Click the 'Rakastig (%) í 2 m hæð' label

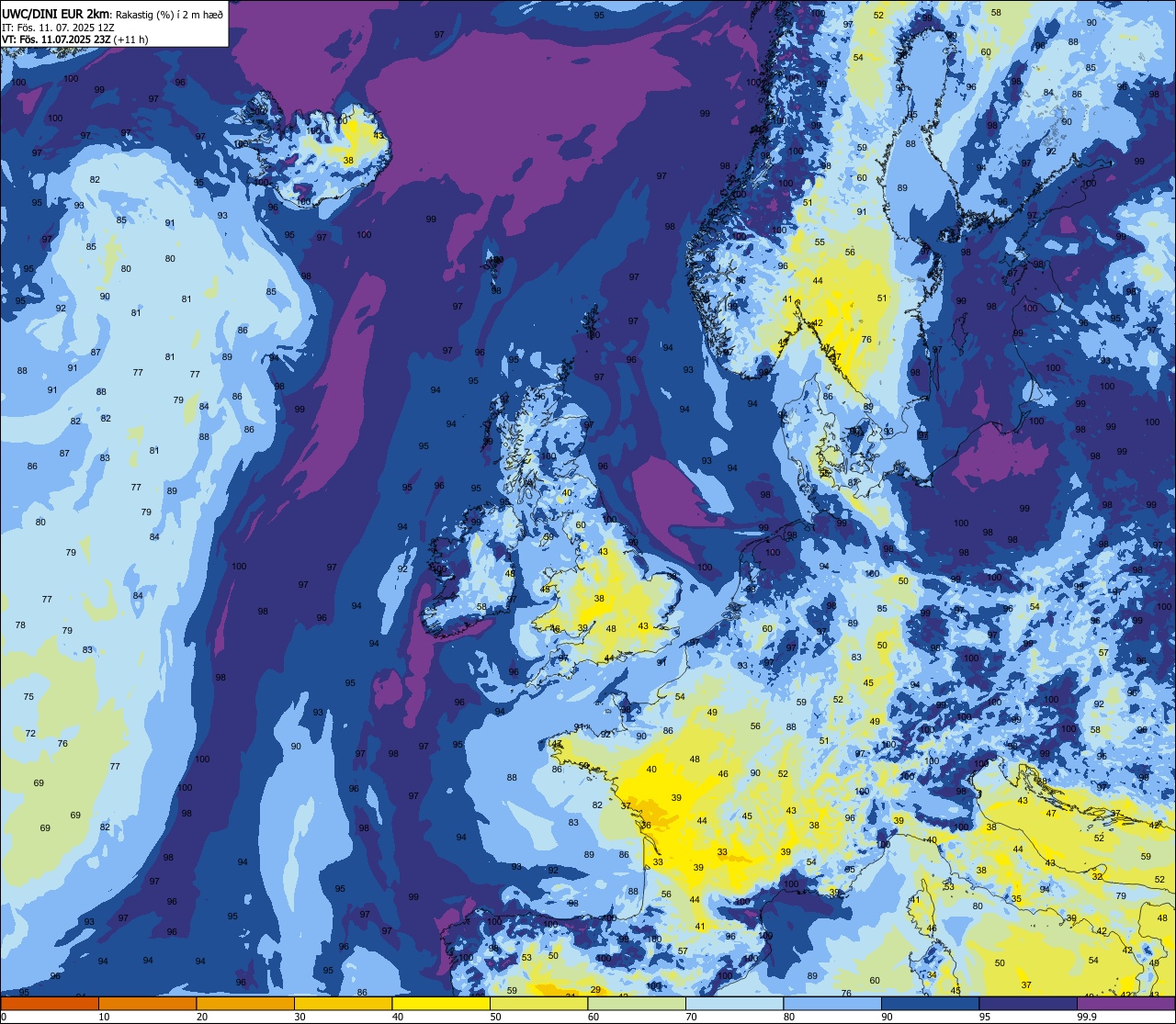click(x=169, y=14)
